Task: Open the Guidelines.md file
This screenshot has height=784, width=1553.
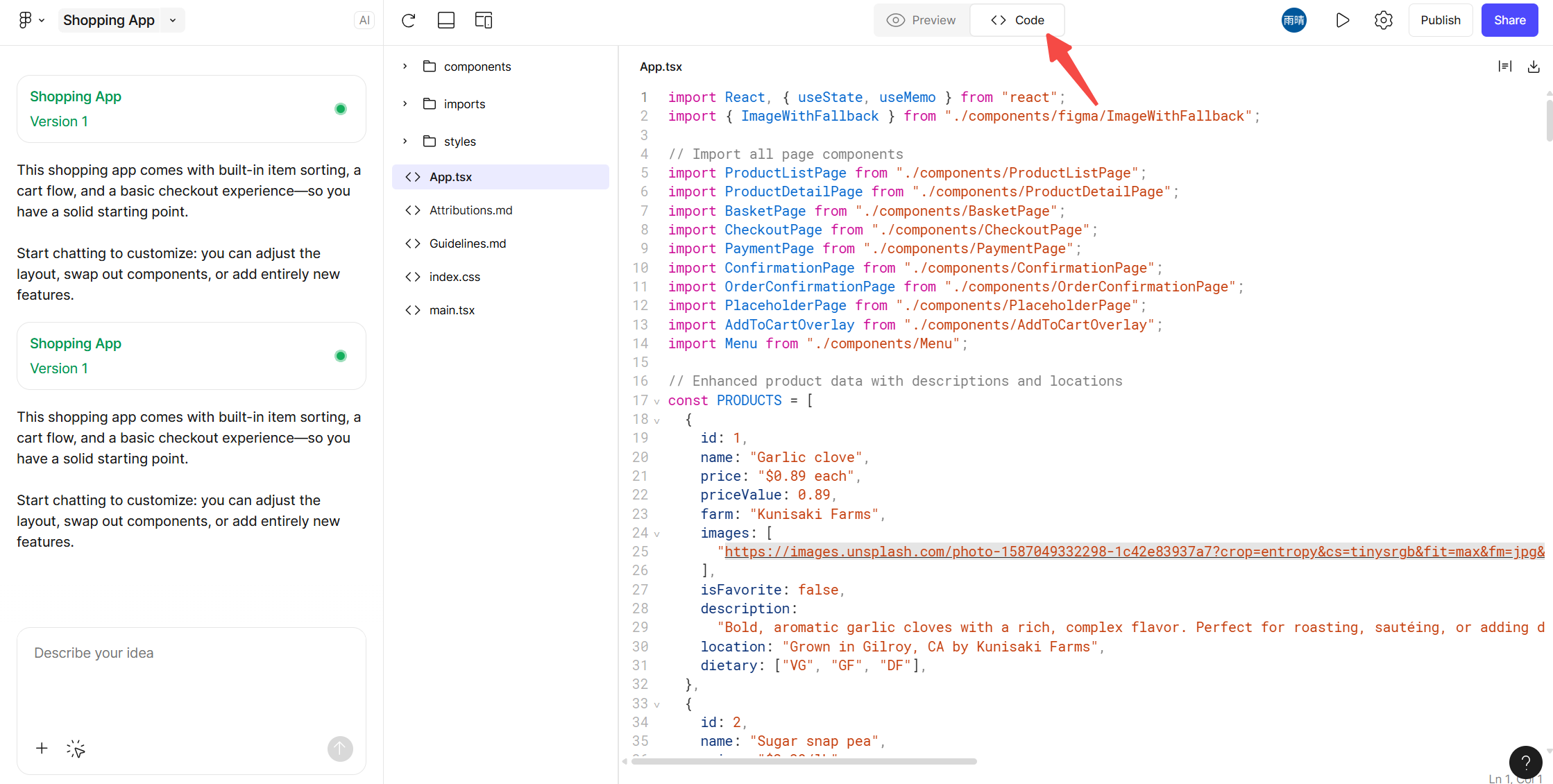Action: (x=467, y=244)
